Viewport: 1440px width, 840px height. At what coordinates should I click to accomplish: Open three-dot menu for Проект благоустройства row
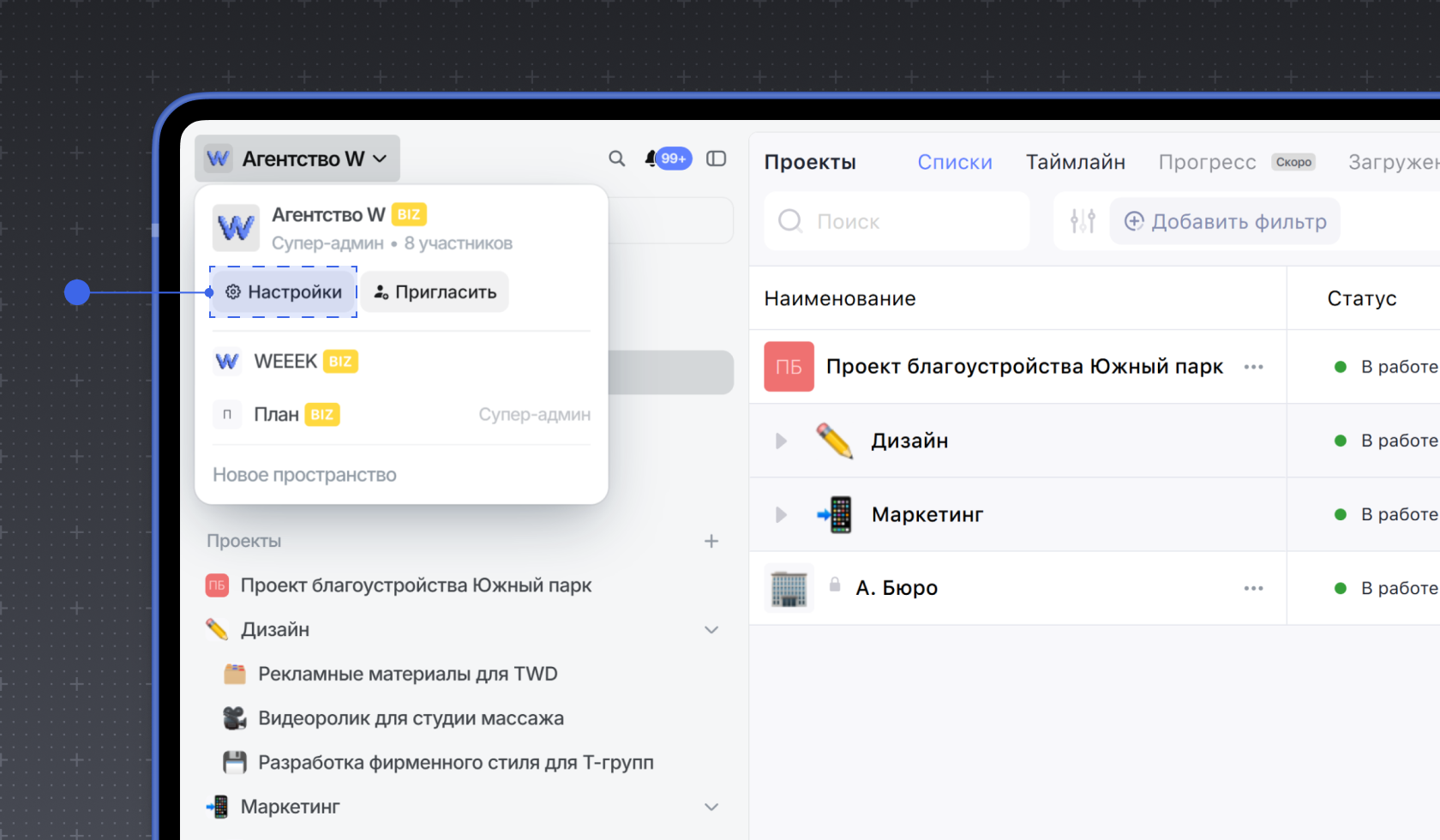pos(1253,367)
